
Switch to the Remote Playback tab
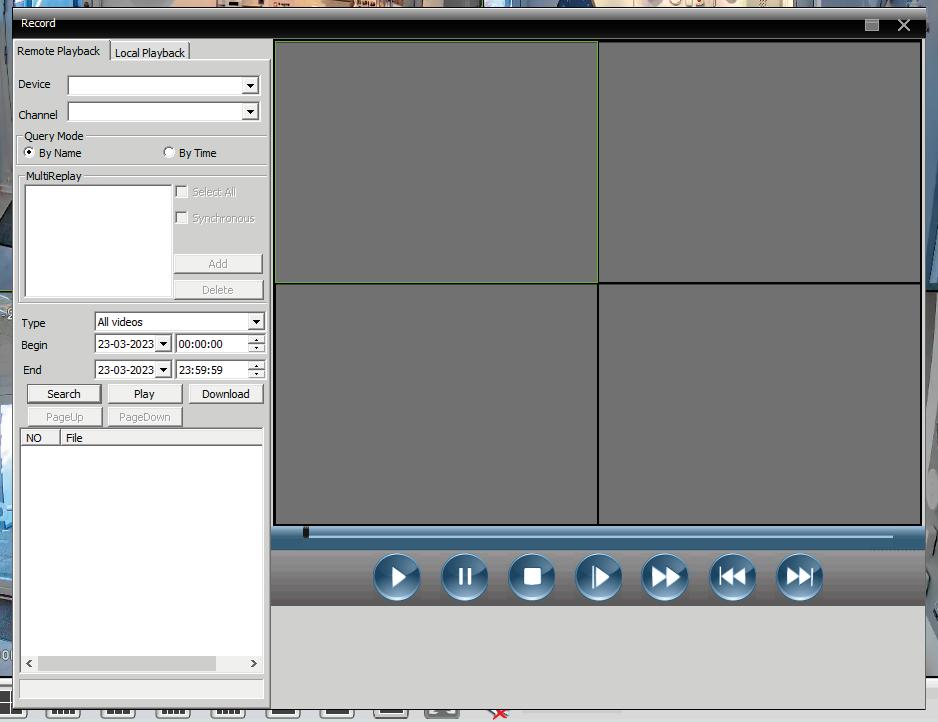point(59,51)
